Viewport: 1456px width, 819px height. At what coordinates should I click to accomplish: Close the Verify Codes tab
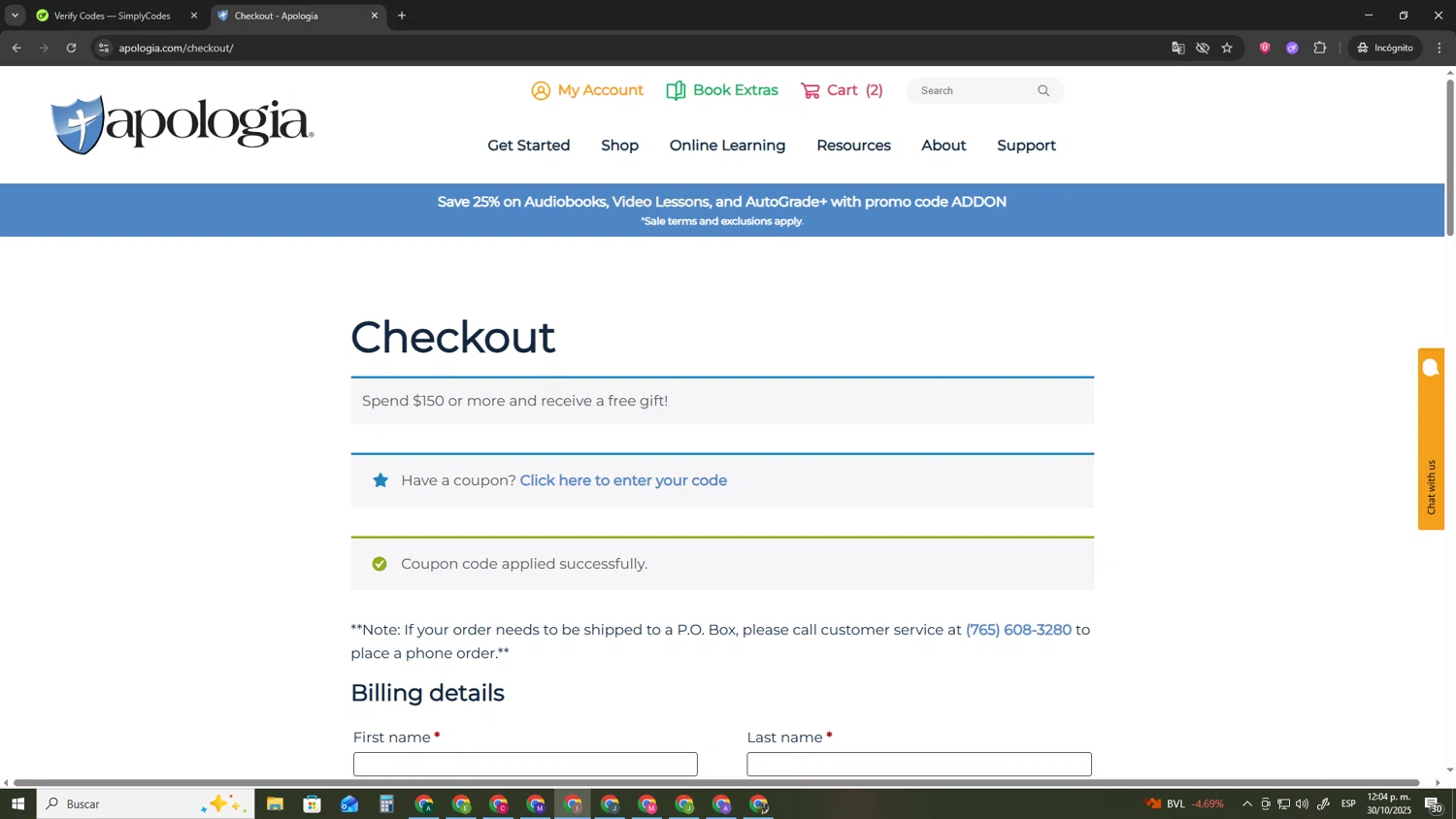(194, 16)
